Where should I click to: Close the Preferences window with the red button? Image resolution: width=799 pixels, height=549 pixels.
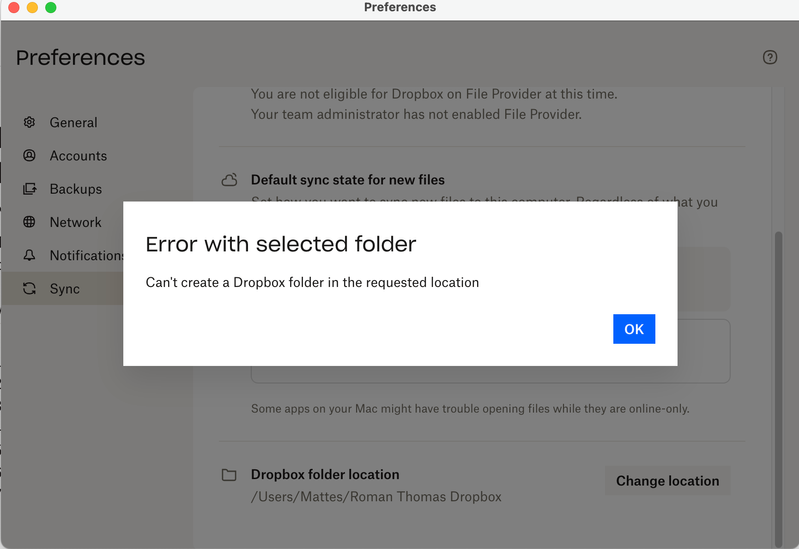(x=14, y=7)
